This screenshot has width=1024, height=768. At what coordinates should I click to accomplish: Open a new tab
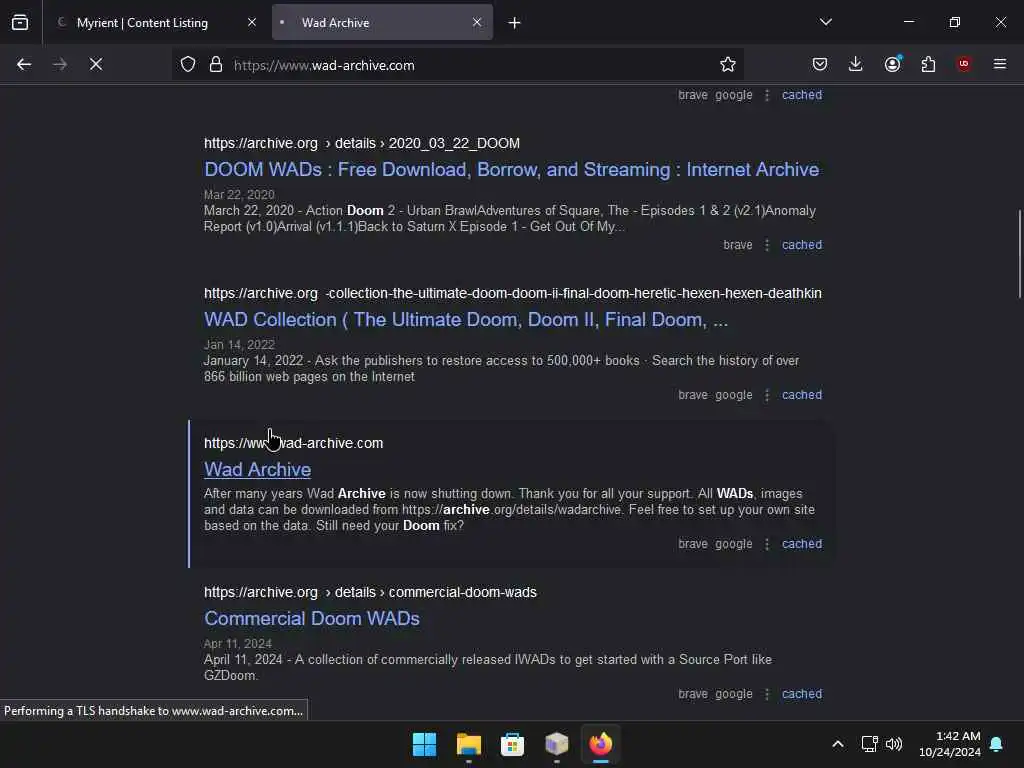[x=515, y=23]
